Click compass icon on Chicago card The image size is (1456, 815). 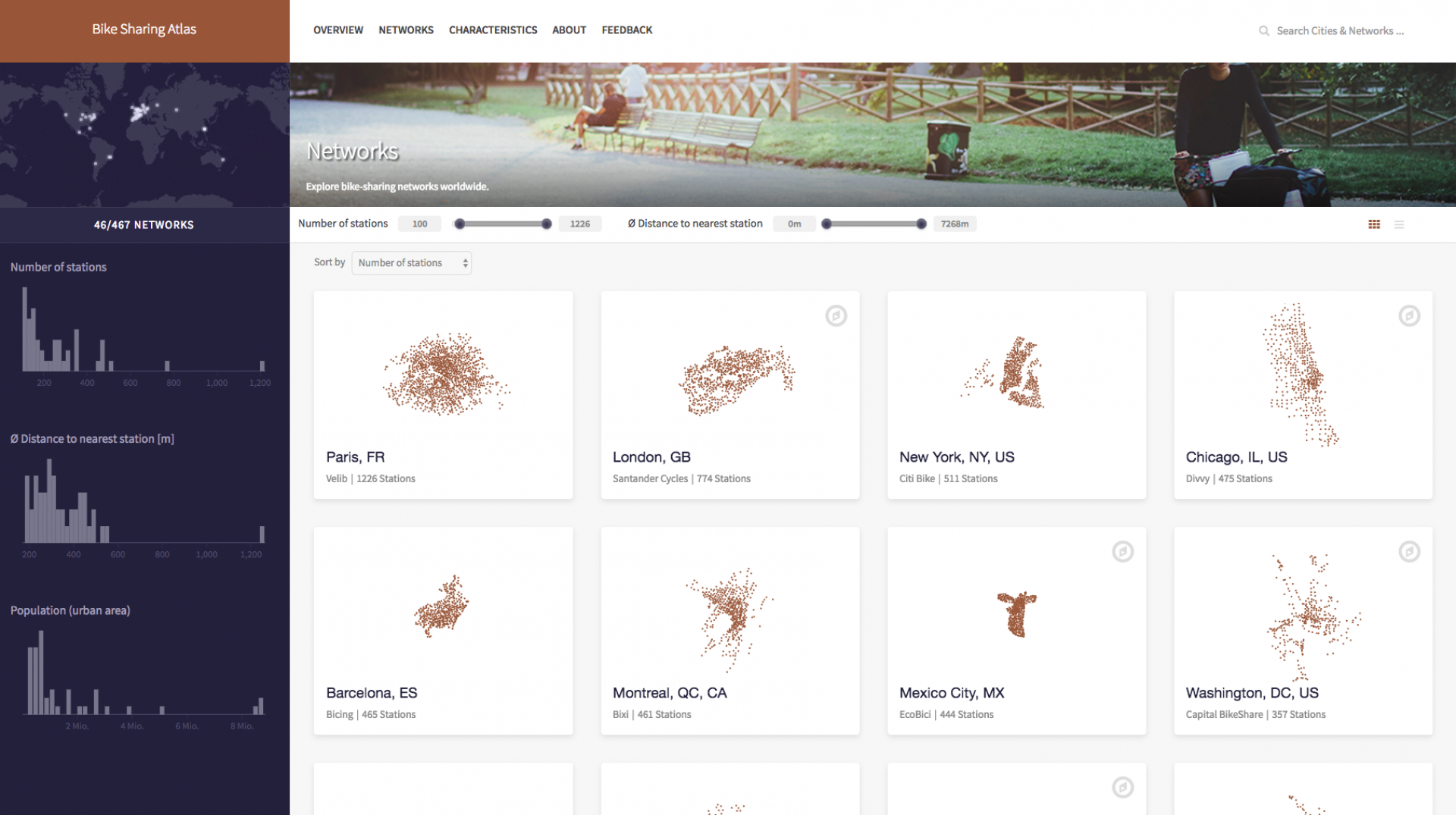(x=1409, y=315)
